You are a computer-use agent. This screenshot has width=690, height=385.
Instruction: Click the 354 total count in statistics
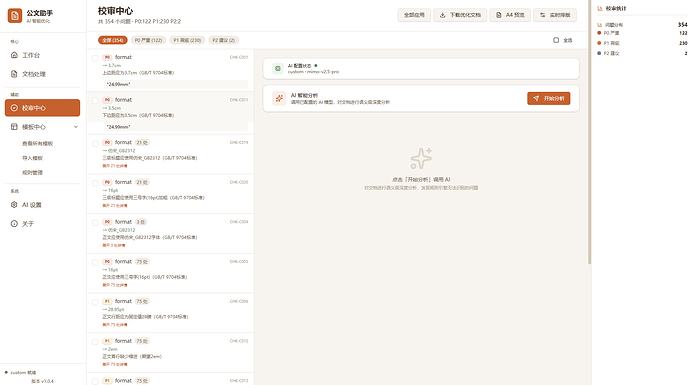(x=683, y=25)
